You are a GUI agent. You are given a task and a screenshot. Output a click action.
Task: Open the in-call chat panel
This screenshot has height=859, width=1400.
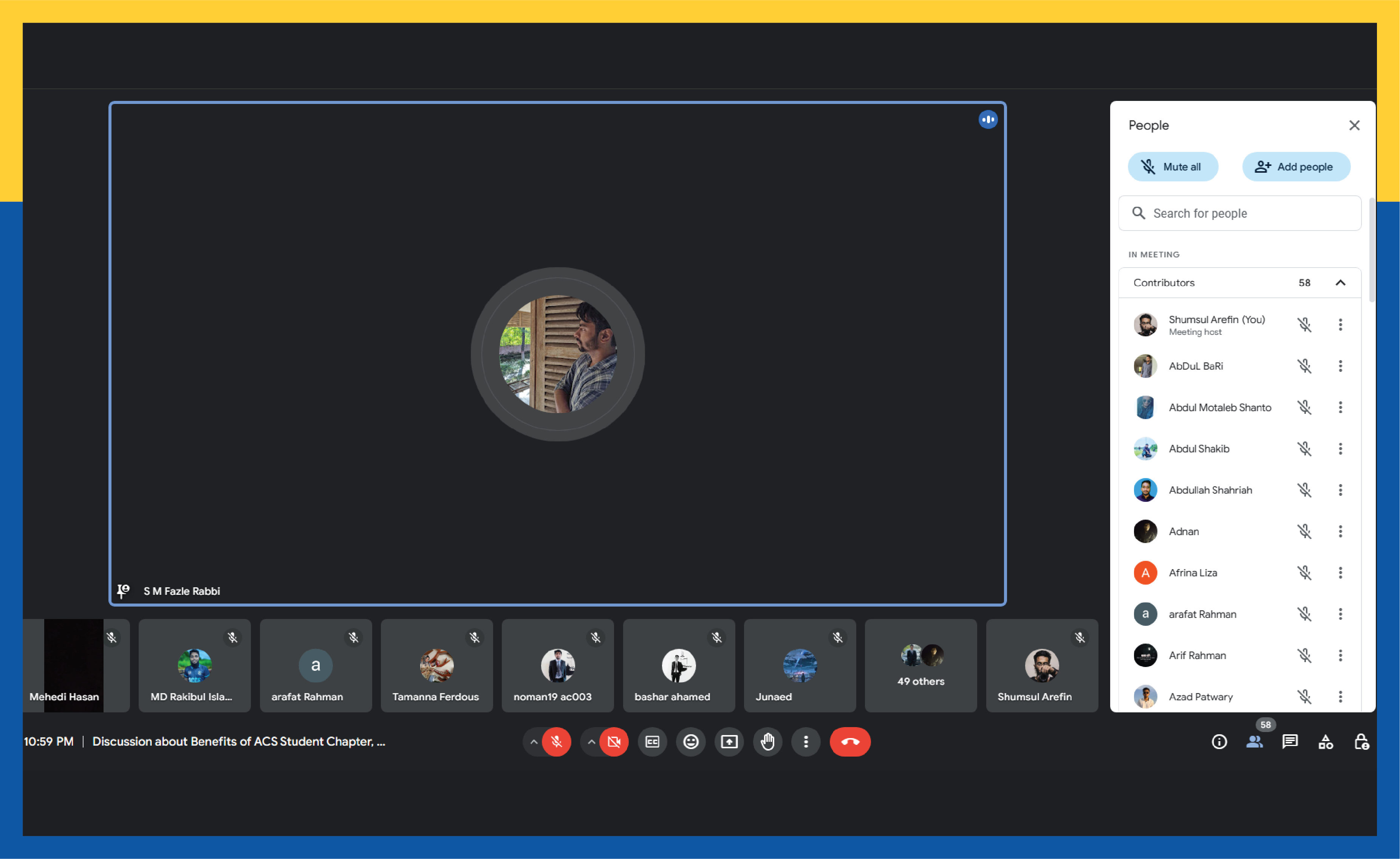(1290, 742)
